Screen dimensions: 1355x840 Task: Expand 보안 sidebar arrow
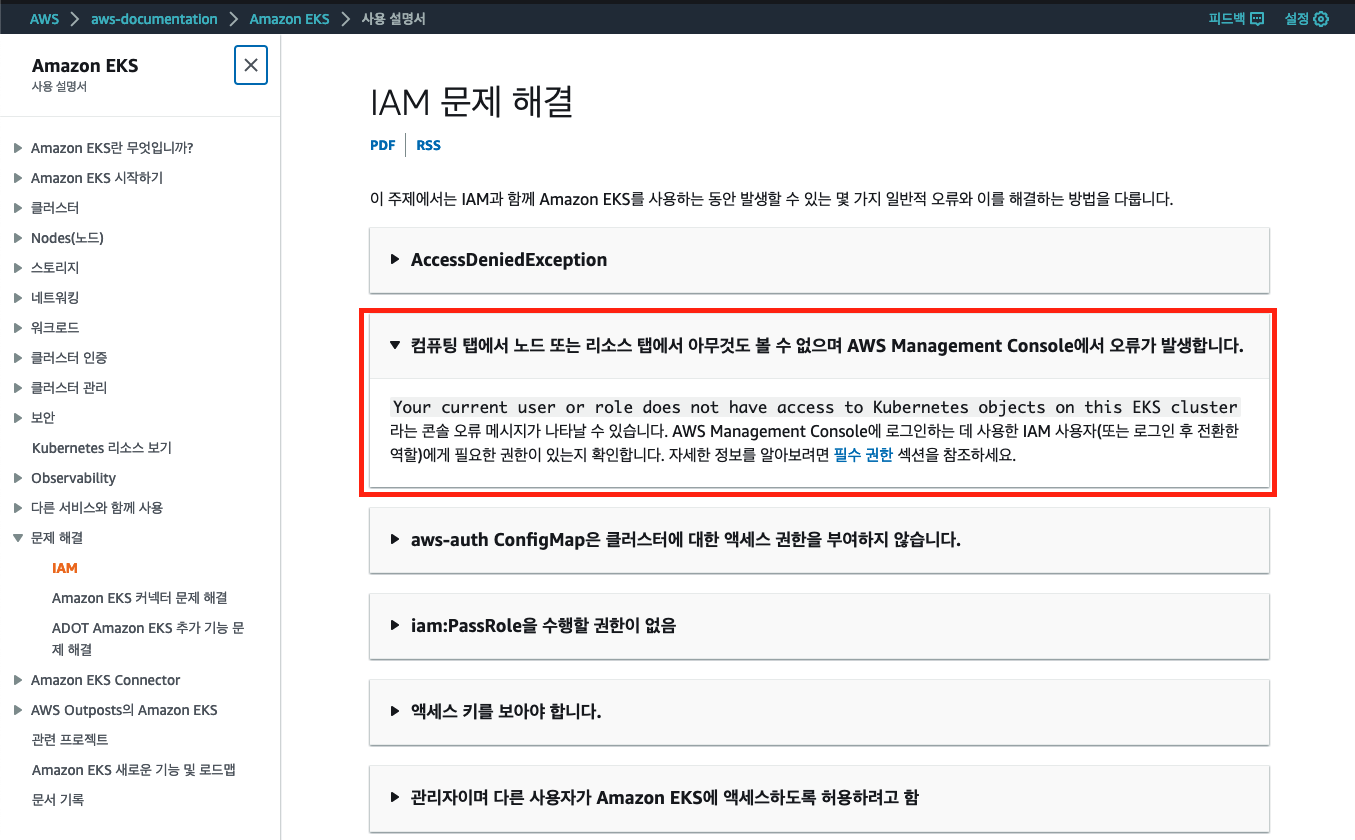[18, 418]
